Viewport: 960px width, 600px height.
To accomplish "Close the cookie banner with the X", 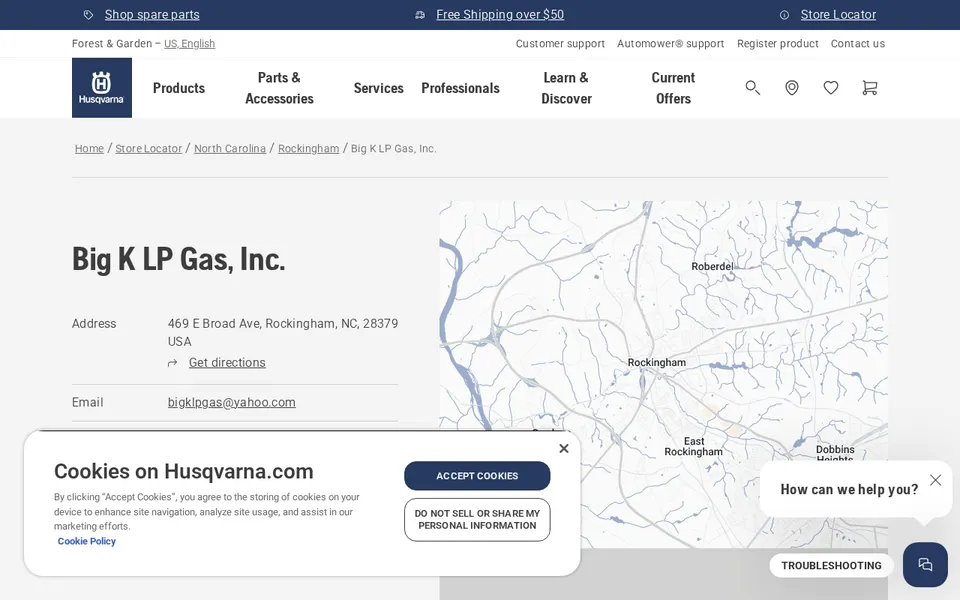I will pyautogui.click(x=564, y=448).
